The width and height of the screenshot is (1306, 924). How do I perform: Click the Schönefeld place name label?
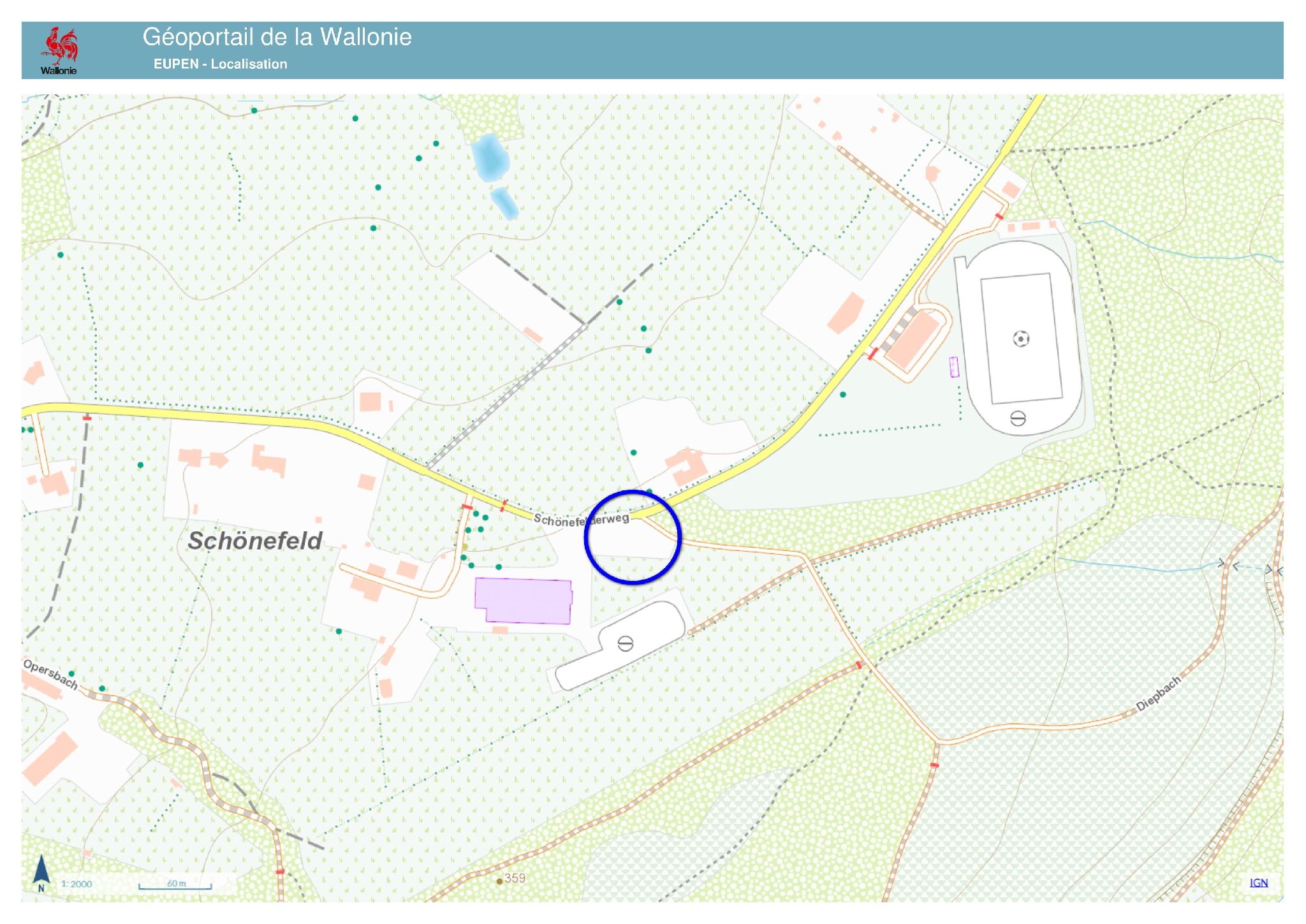point(255,541)
